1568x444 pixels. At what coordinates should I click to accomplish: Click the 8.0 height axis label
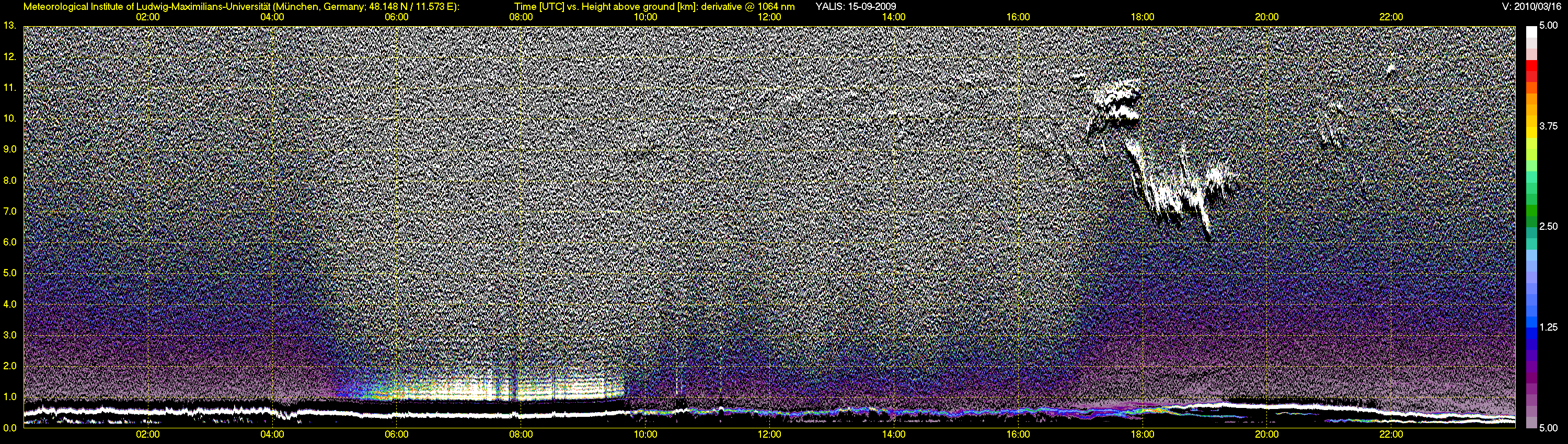9,180
